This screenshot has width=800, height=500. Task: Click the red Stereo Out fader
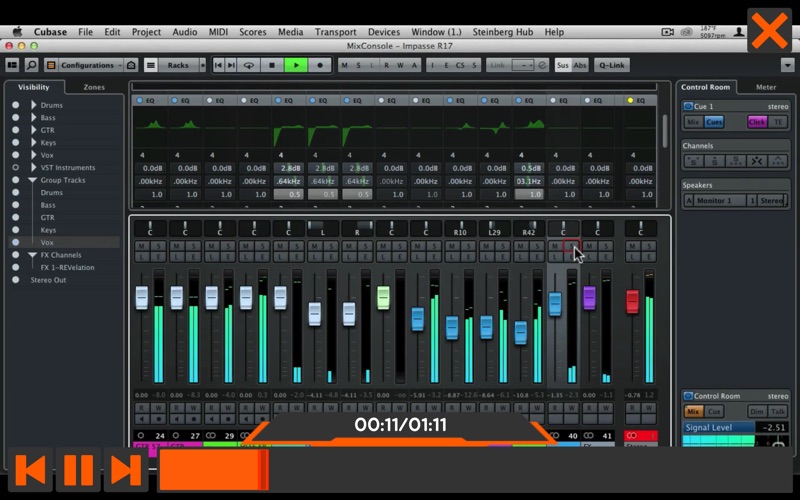pos(632,301)
